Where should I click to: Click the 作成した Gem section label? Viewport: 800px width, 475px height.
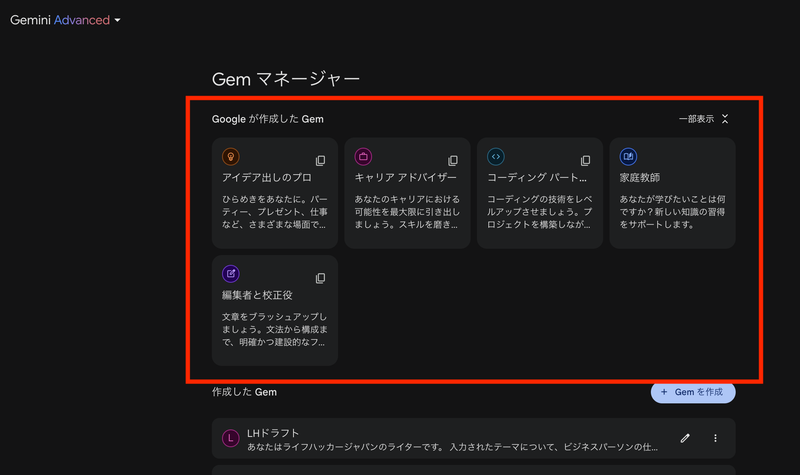pos(244,392)
